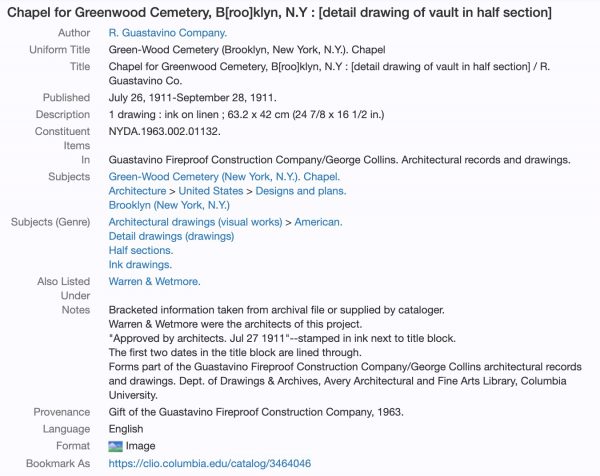Screen dimensions: 600x476
Task: Click the Image format icon
Action: (115, 446)
